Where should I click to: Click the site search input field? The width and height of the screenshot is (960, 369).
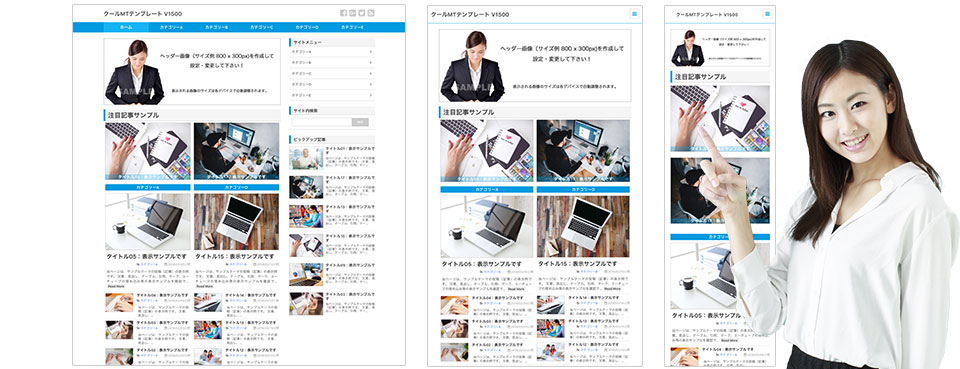[x=321, y=122]
